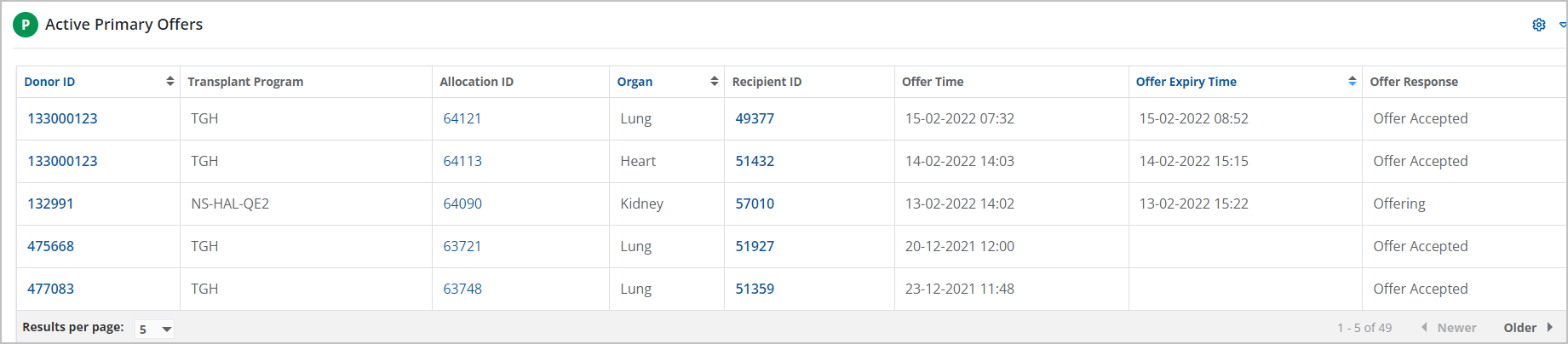1568x344 pixels.
Task: Sort by Offer Expiry Time arrows
Action: [x=1353, y=82]
